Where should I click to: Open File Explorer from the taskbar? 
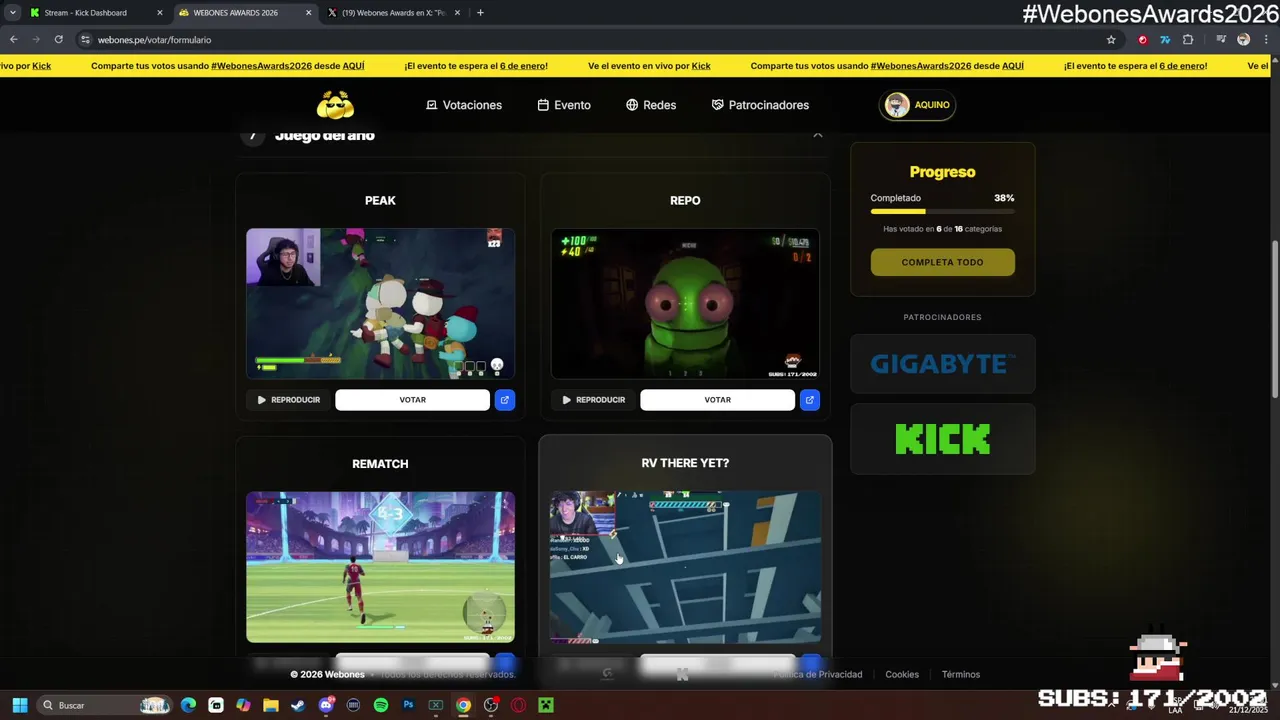click(270, 705)
